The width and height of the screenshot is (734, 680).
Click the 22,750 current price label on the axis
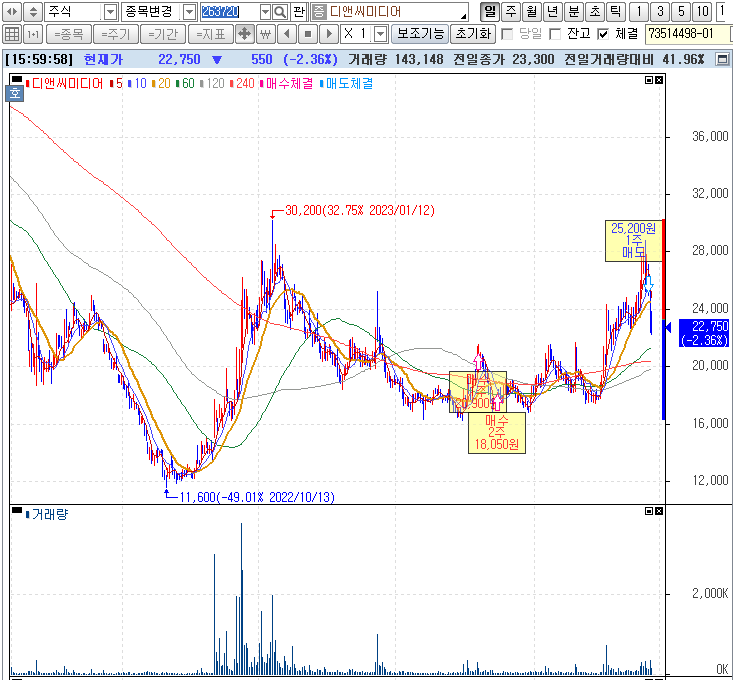(x=704, y=333)
